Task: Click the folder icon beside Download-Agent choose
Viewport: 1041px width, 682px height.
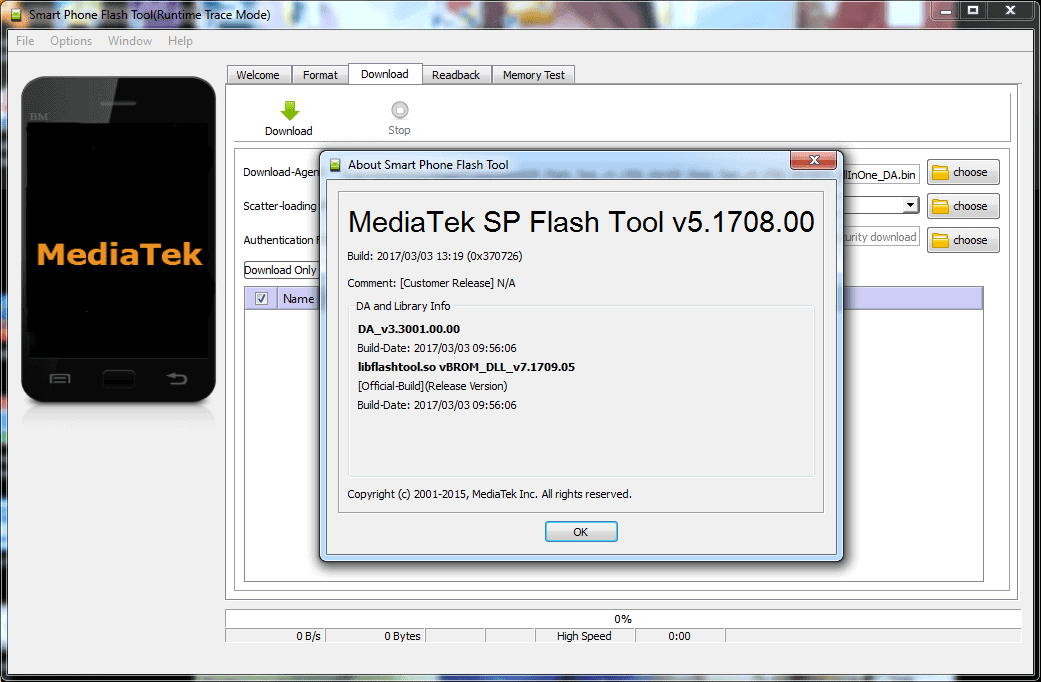Action: (x=940, y=173)
